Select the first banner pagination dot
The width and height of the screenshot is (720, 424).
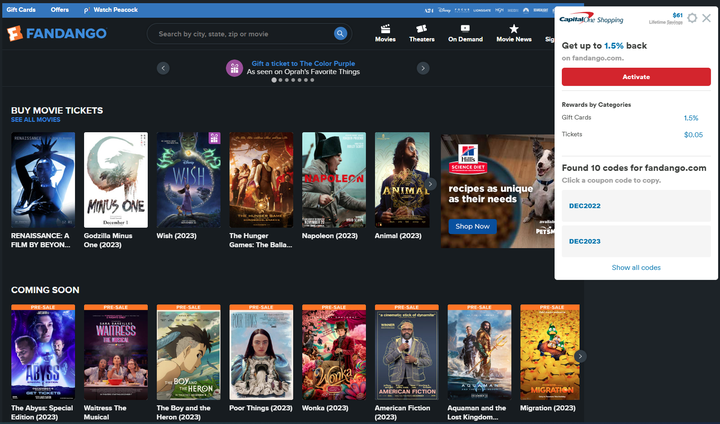click(274, 80)
